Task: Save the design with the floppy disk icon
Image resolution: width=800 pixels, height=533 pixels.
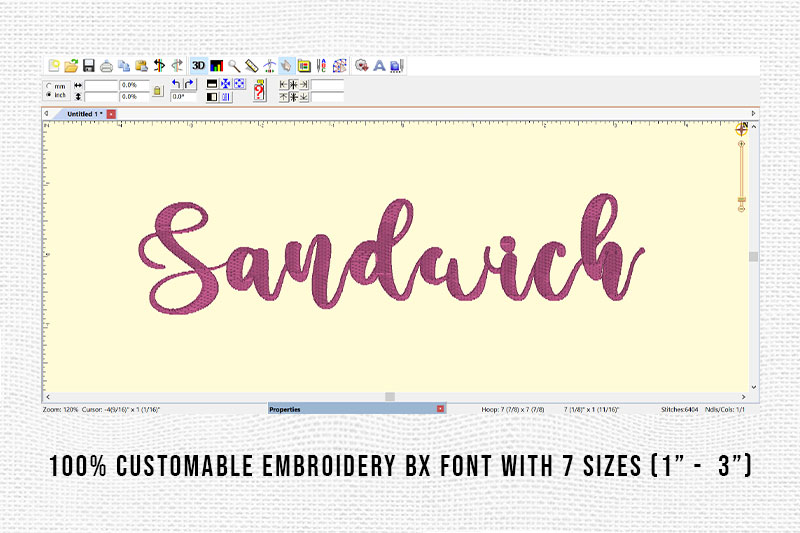Action: (x=89, y=65)
